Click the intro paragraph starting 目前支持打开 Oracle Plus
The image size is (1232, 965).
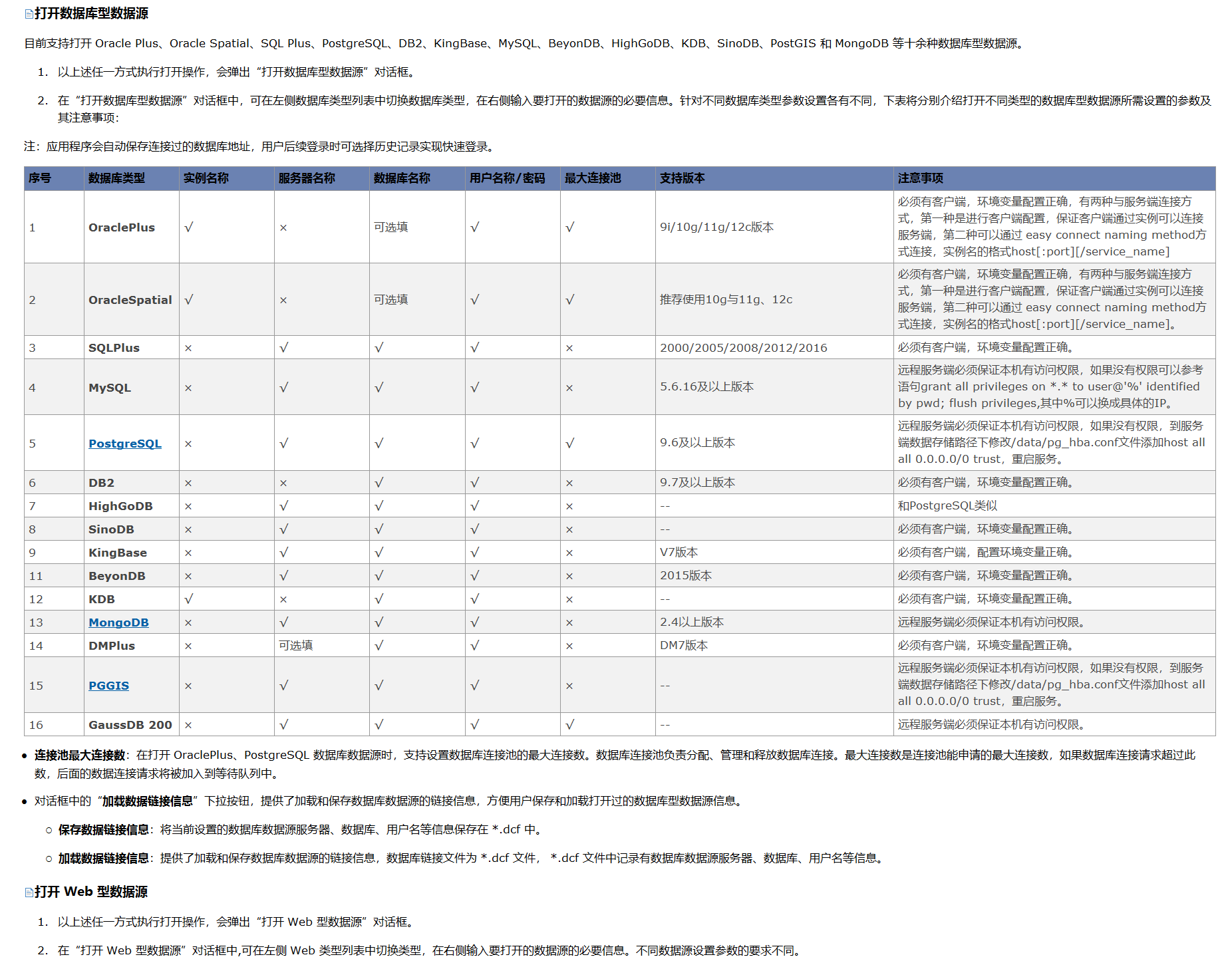[525, 44]
